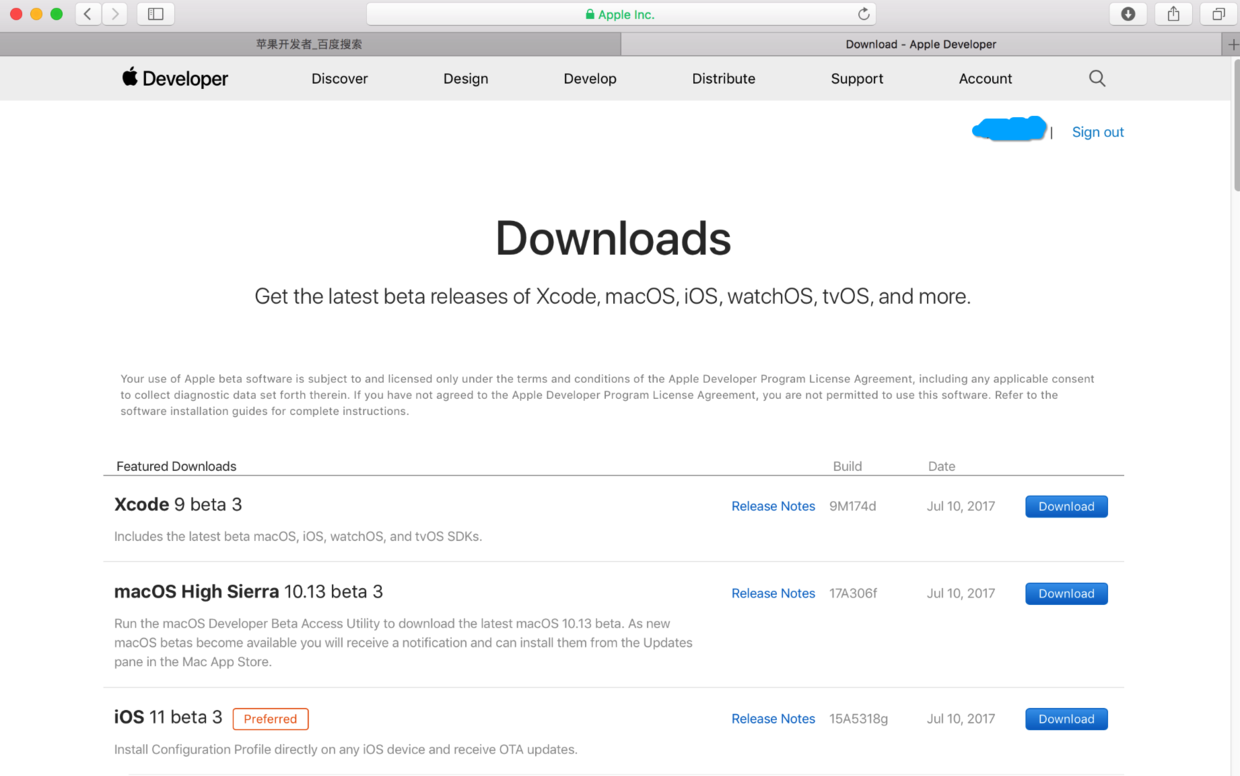Click the green lock in the address bar
Viewport: 1240px width, 776px height.
click(590, 15)
